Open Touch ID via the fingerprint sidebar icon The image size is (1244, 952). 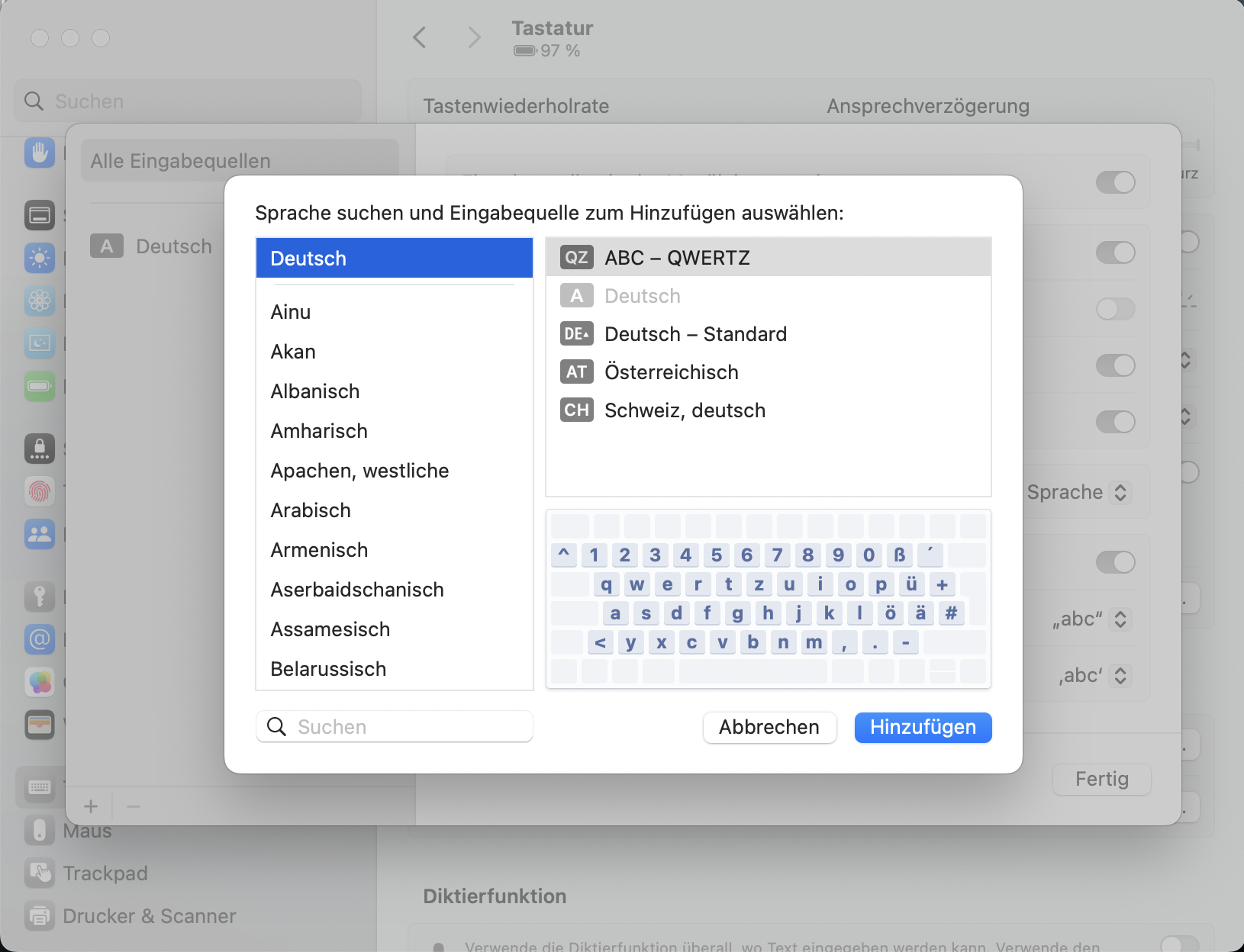(40, 491)
